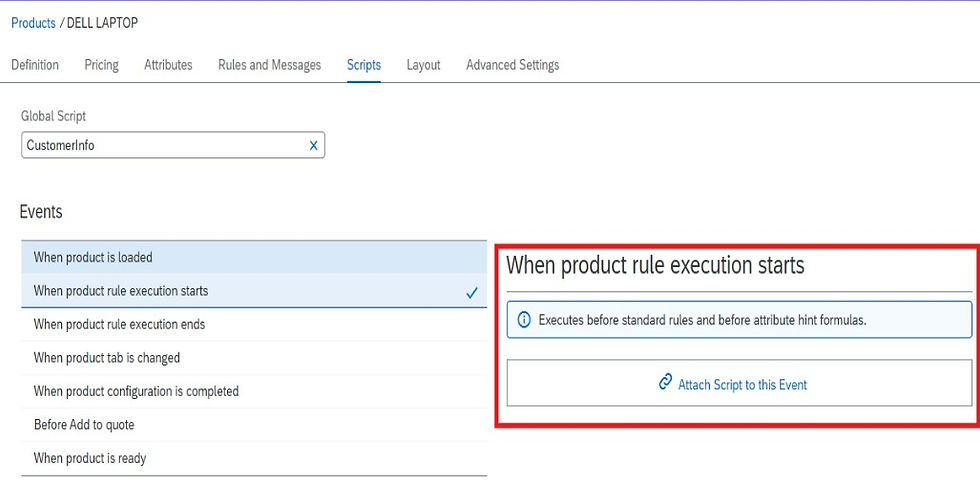Select the Scripts tab
980x482 pixels.
tap(363, 65)
